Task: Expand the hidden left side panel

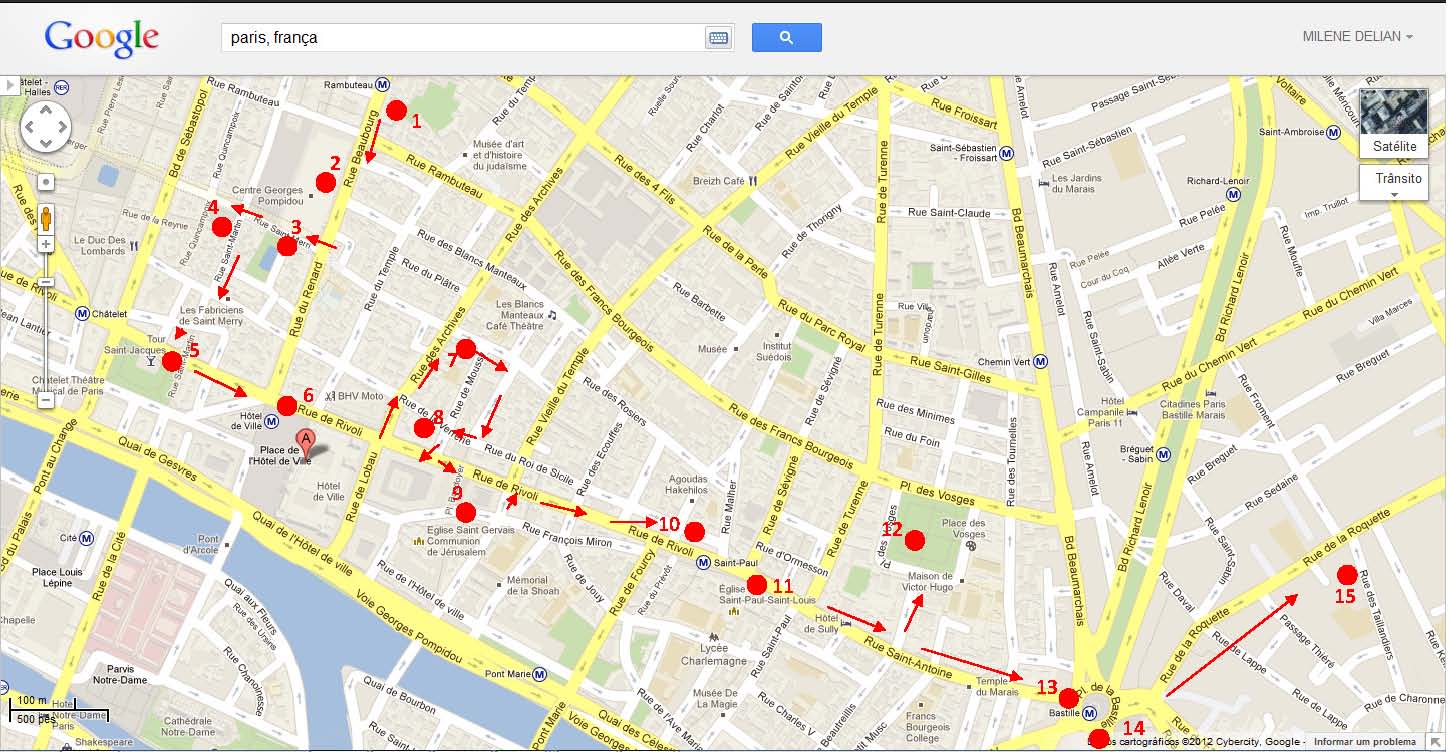Action: (x=10, y=86)
